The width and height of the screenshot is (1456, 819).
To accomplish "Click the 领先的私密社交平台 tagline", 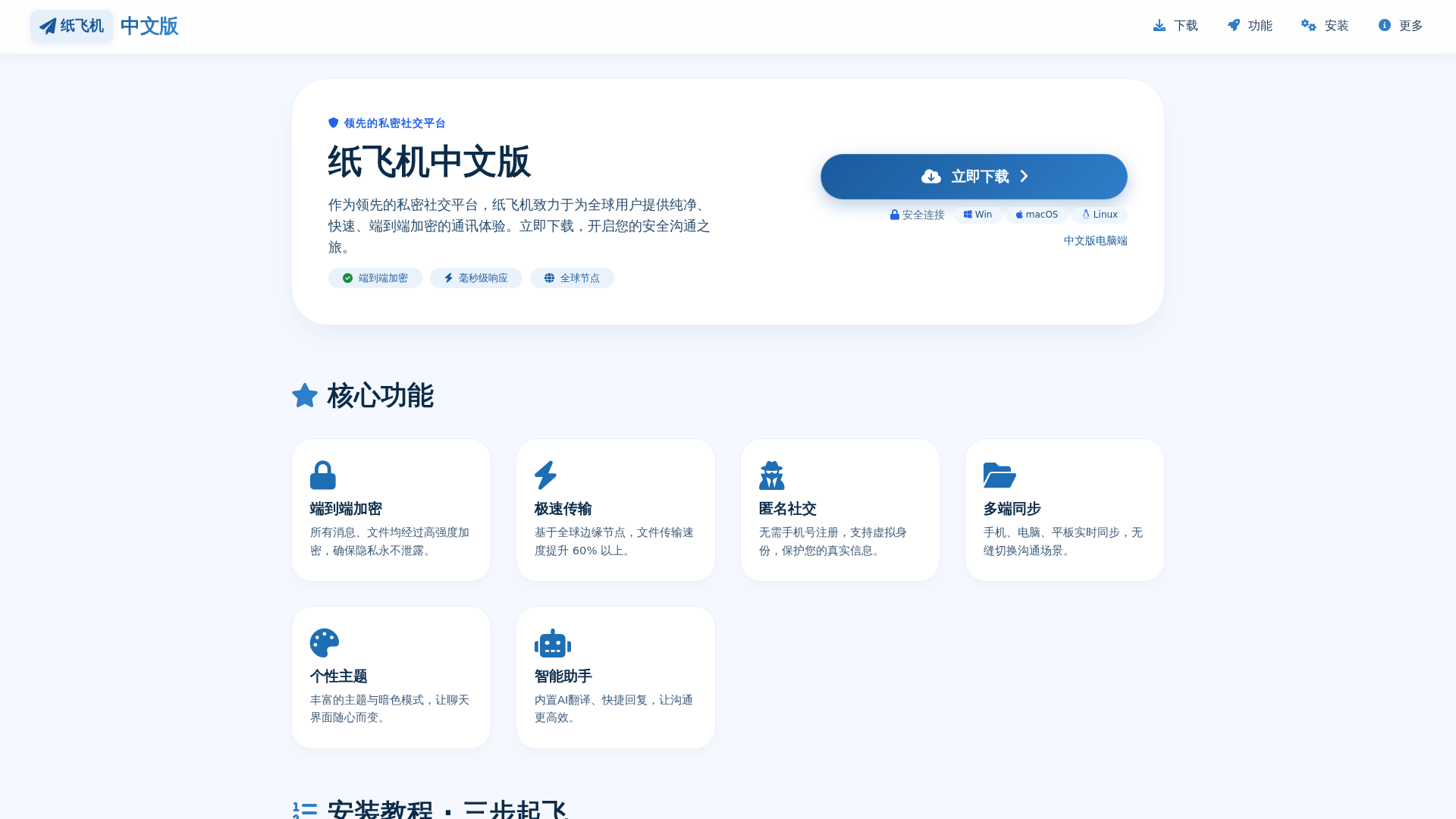I will tap(395, 123).
